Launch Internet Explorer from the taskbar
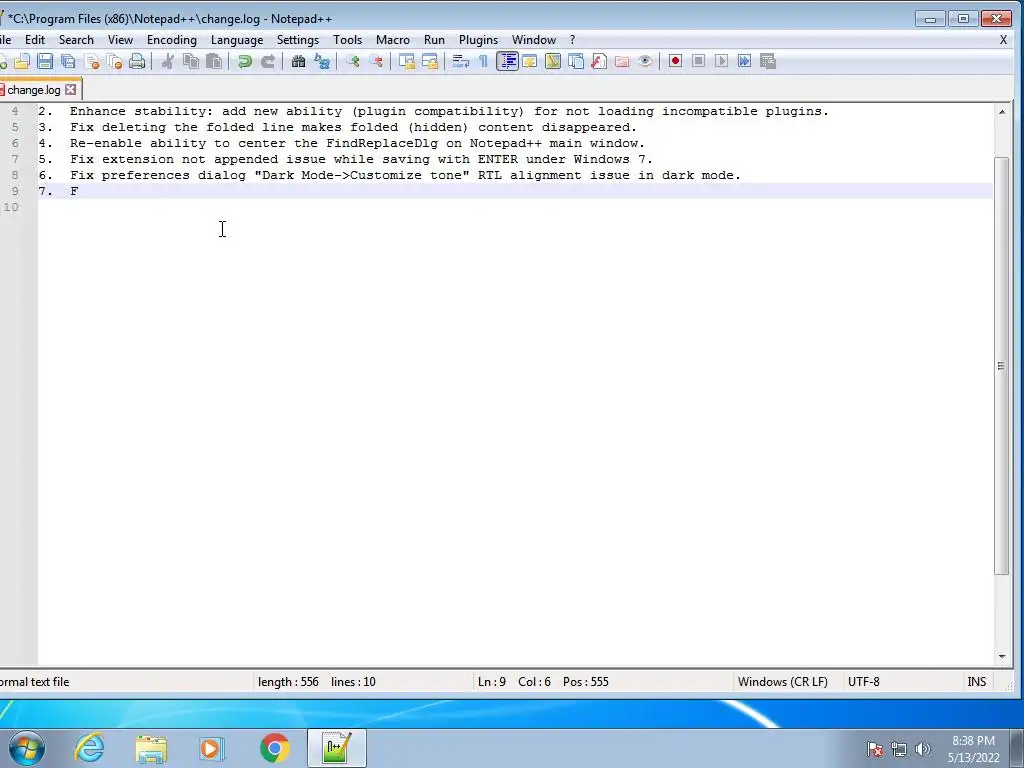Viewport: 1024px width, 768px height. click(x=89, y=748)
